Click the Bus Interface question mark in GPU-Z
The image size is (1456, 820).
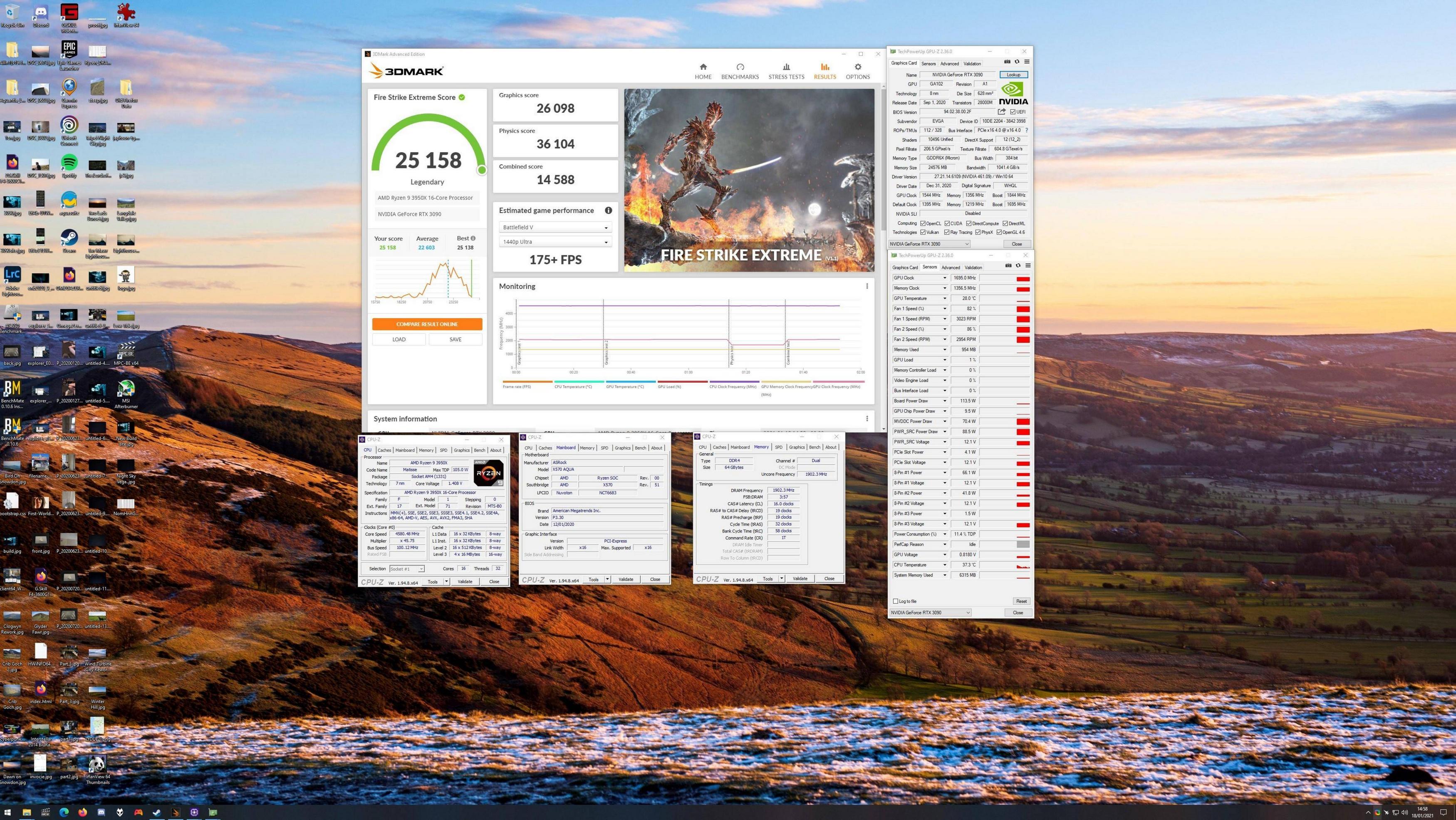coord(1026,130)
